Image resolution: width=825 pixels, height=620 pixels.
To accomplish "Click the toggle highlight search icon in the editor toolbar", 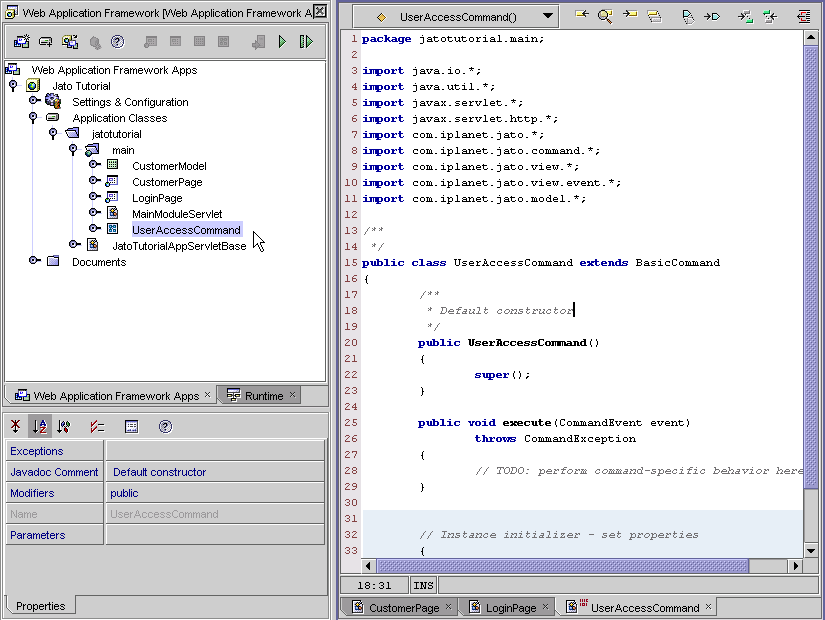I will 654,16.
